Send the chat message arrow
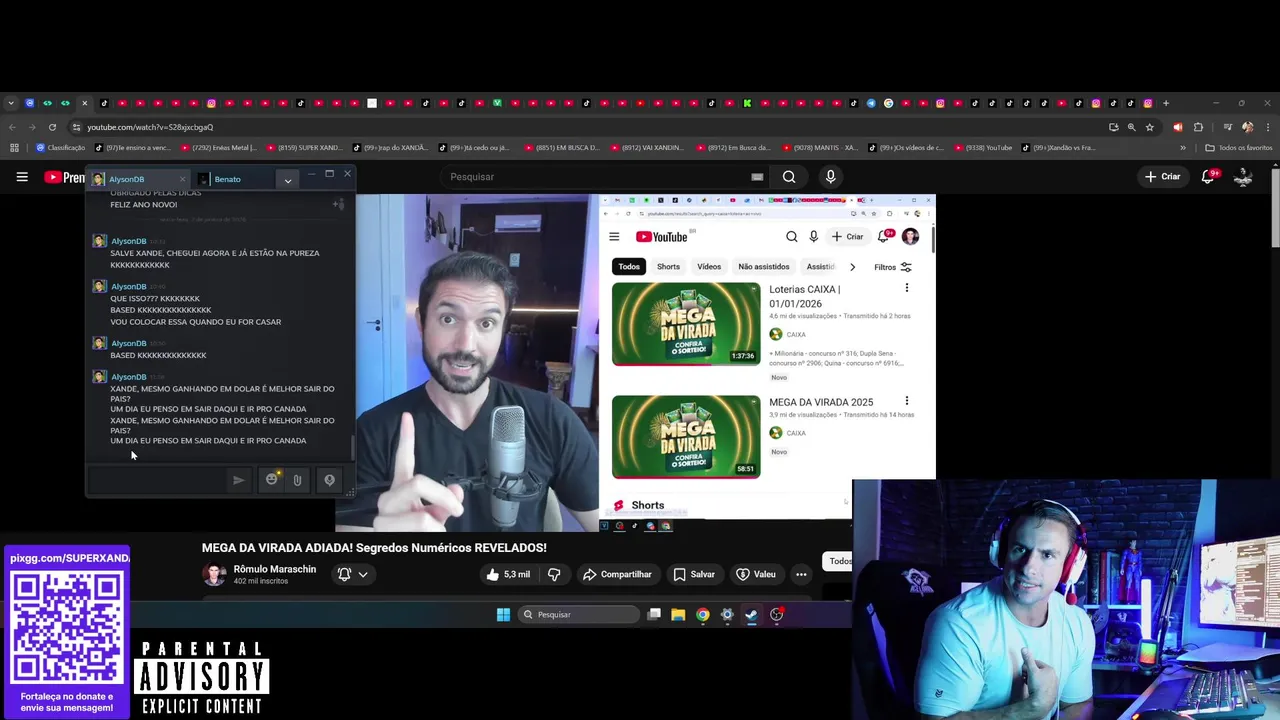The height and width of the screenshot is (720, 1280). coord(238,480)
